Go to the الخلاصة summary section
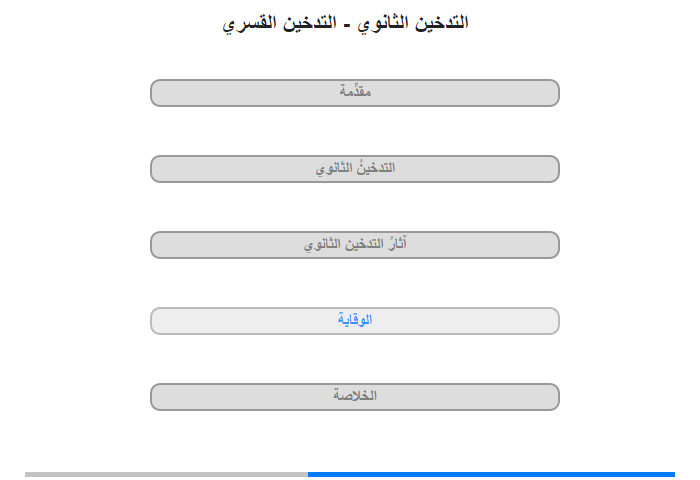 pyautogui.click(x=354, y=397)
